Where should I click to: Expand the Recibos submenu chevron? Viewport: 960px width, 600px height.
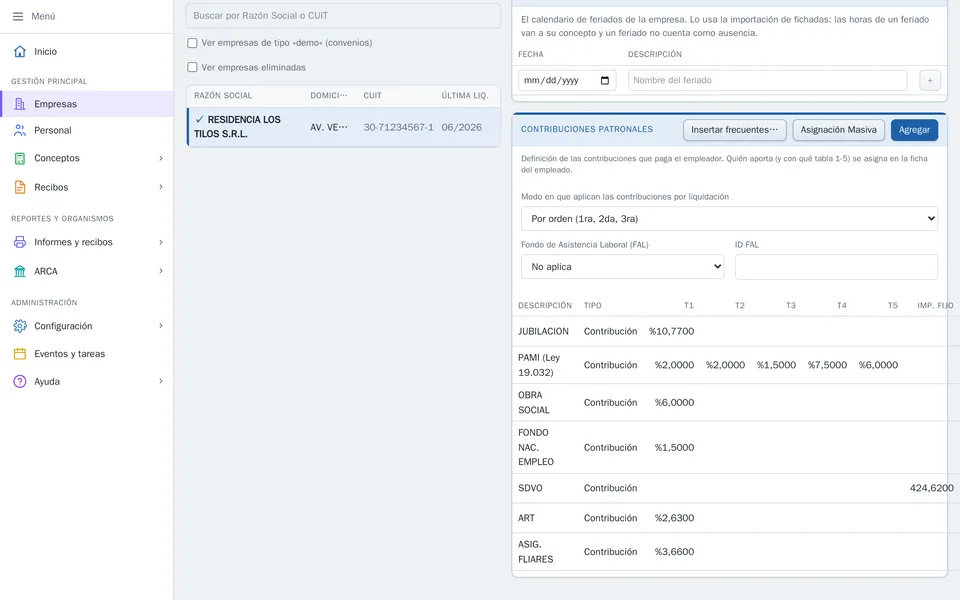point(161,187)
